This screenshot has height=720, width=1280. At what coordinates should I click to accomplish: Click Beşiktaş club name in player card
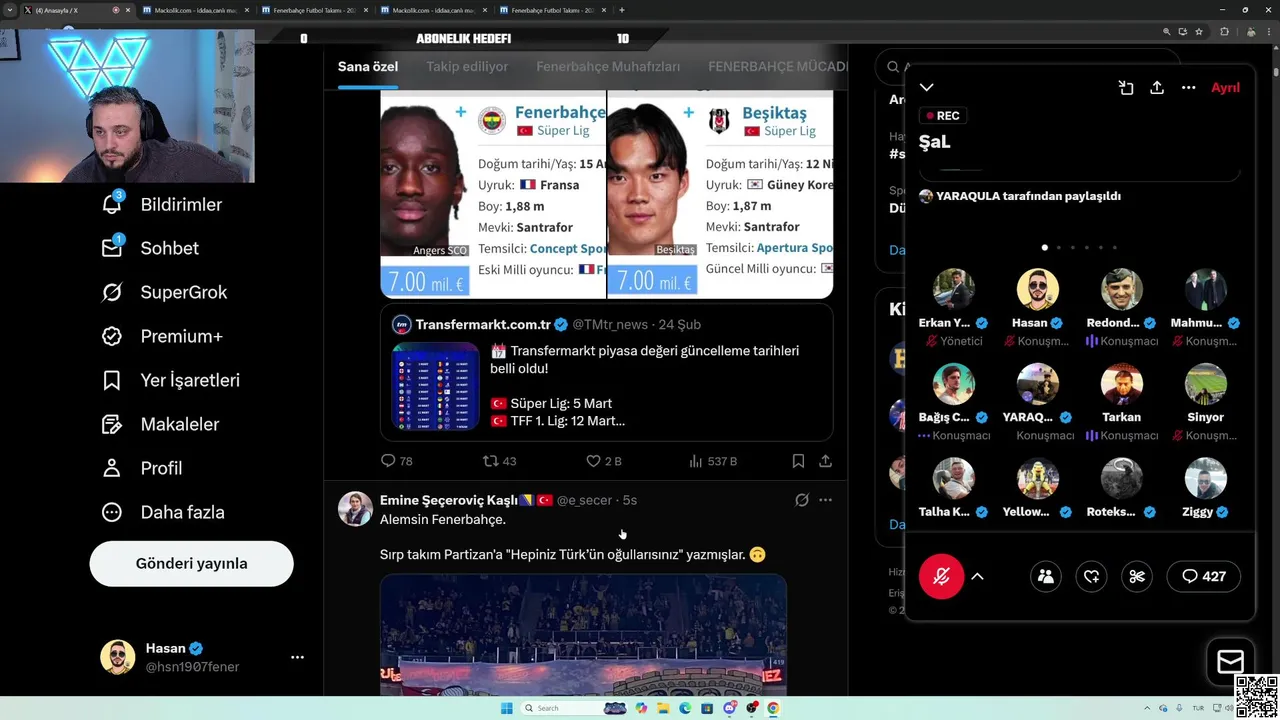click(x=774, y=113)
